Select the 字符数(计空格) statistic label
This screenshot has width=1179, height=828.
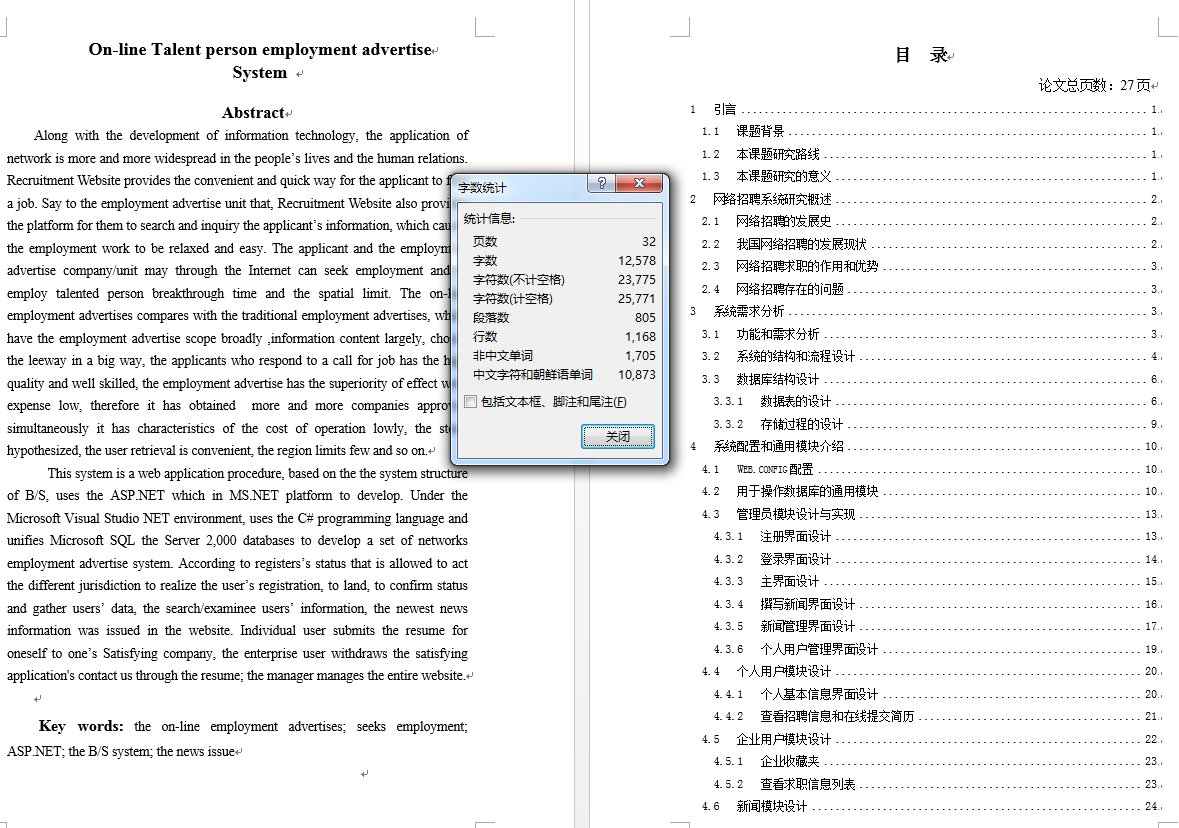click(x=513, y=299)
